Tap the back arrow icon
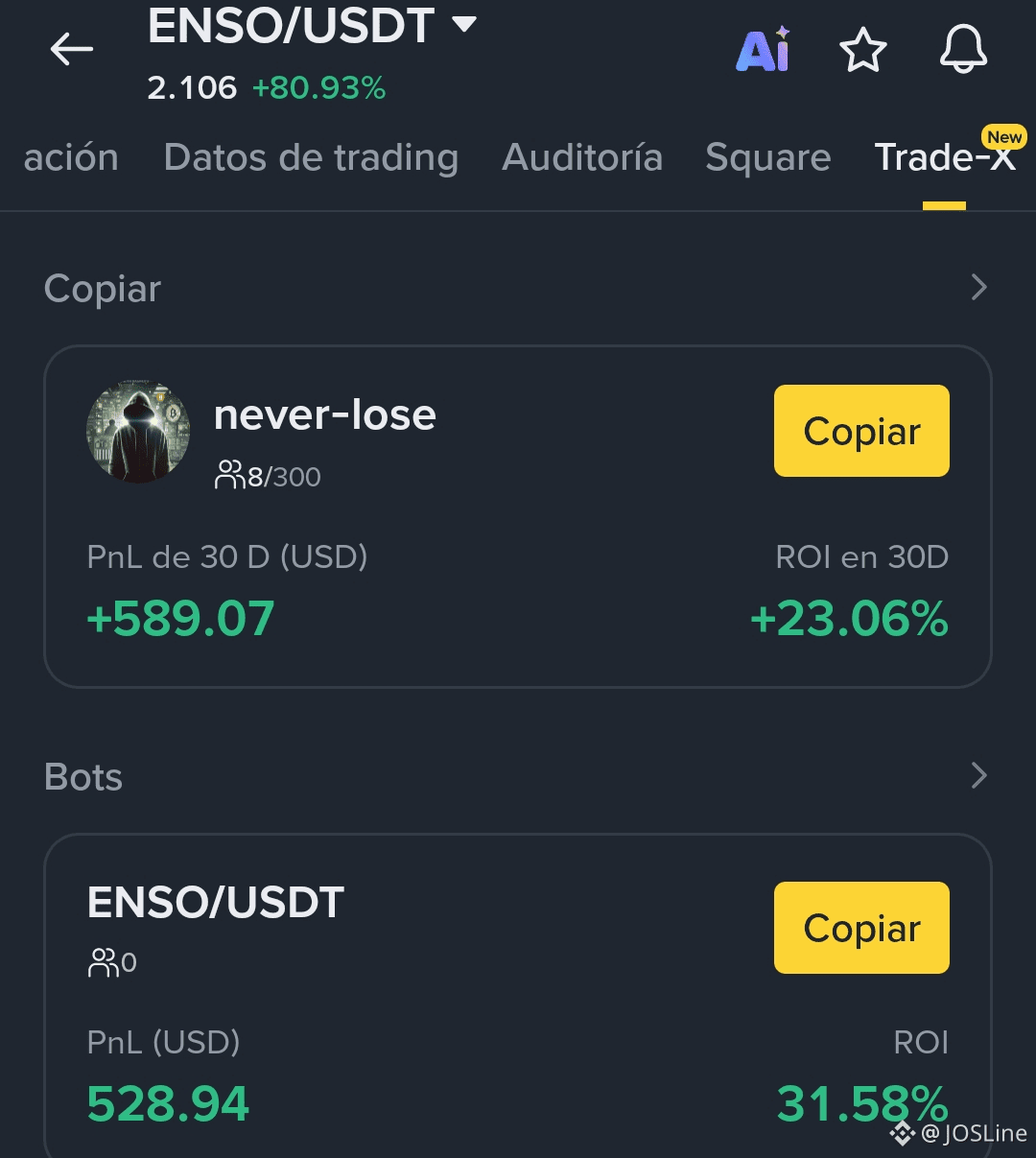 [x=72, y=50]
